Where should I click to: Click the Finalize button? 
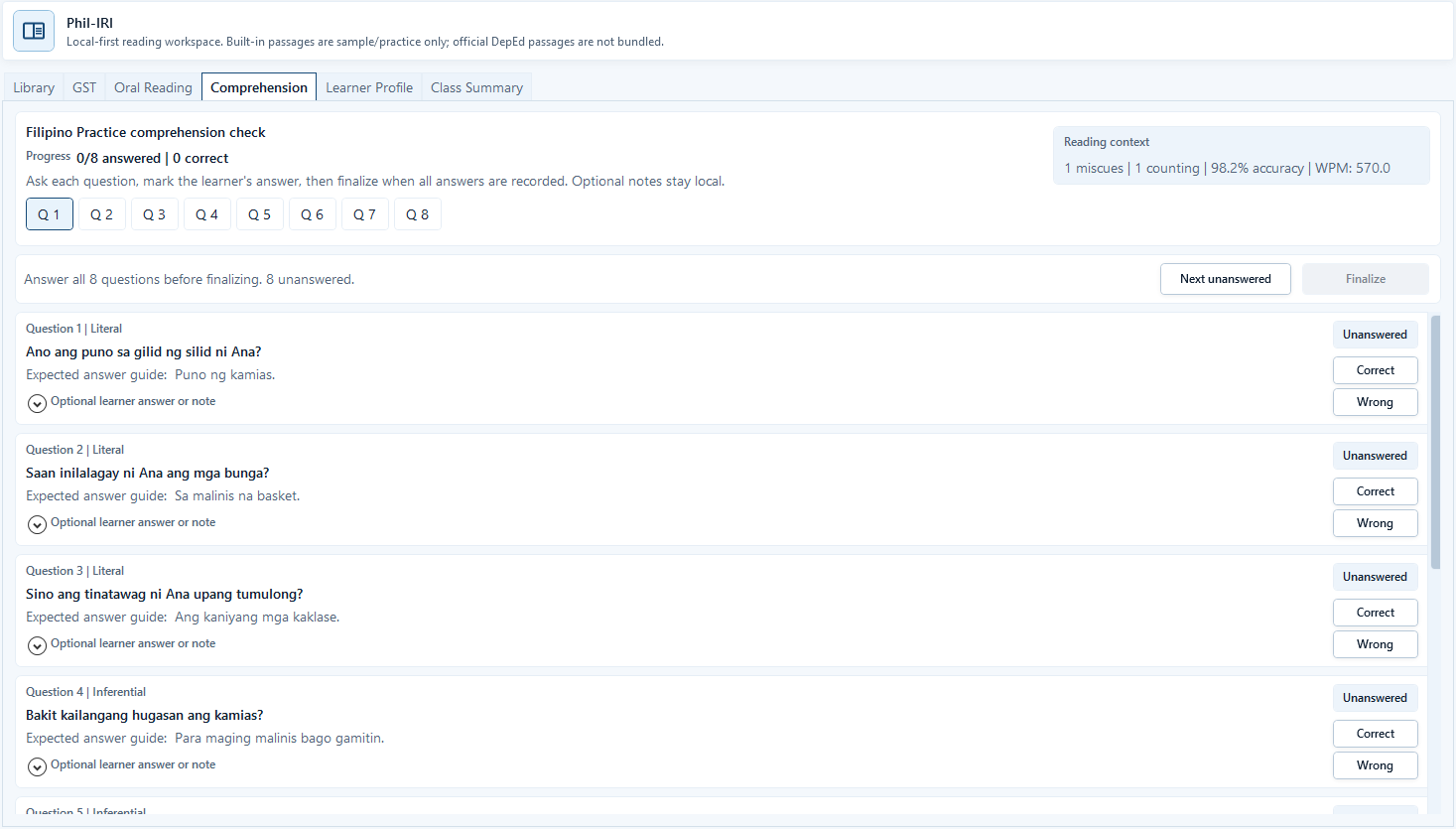1366,279
